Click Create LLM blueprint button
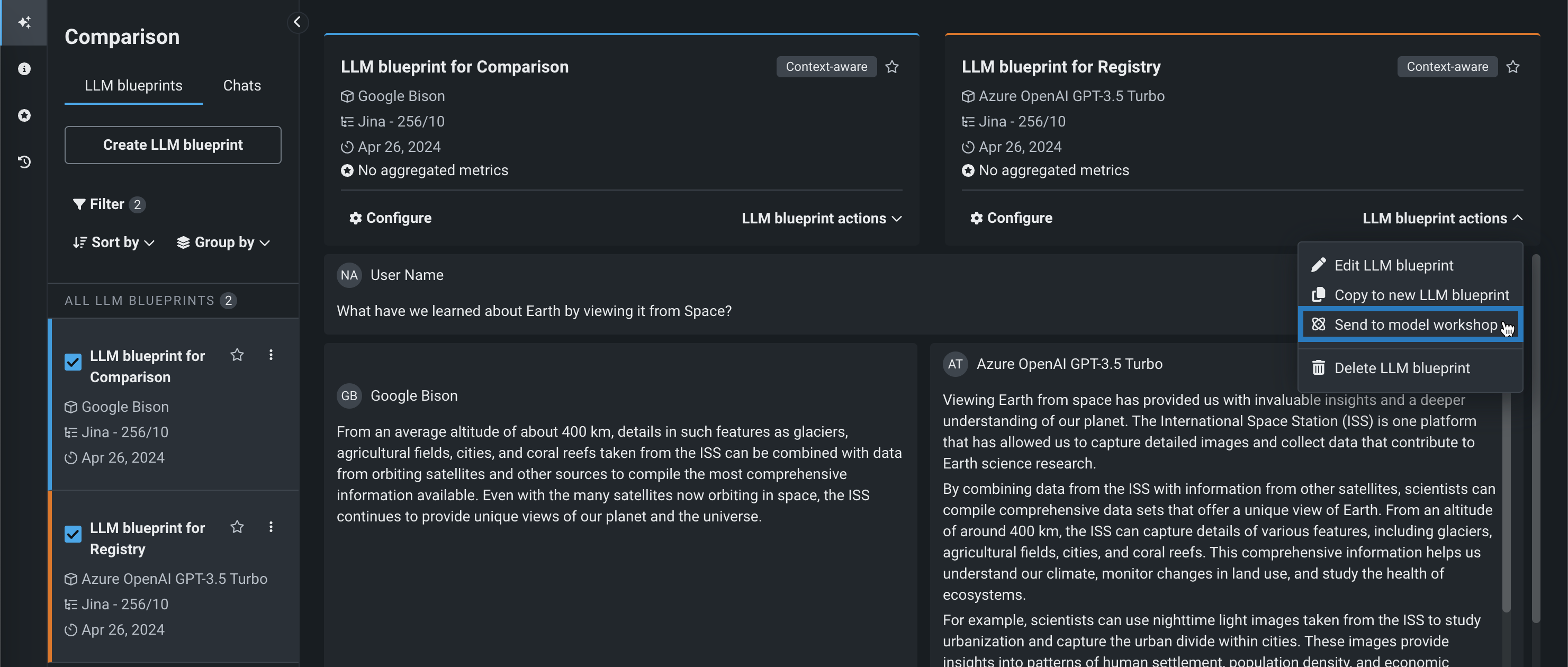This screenshot has width=1568, height=667. [x=173, y=145]
